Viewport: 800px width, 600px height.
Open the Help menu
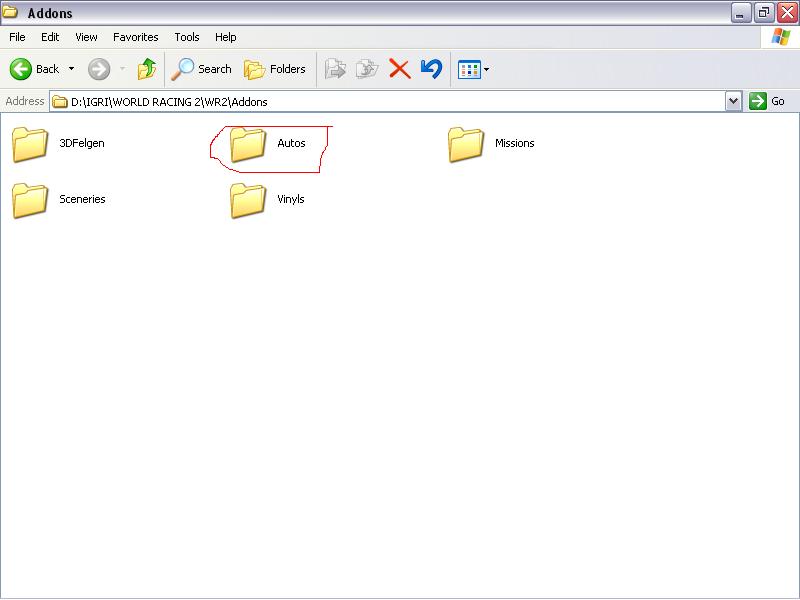coord(226,37)
